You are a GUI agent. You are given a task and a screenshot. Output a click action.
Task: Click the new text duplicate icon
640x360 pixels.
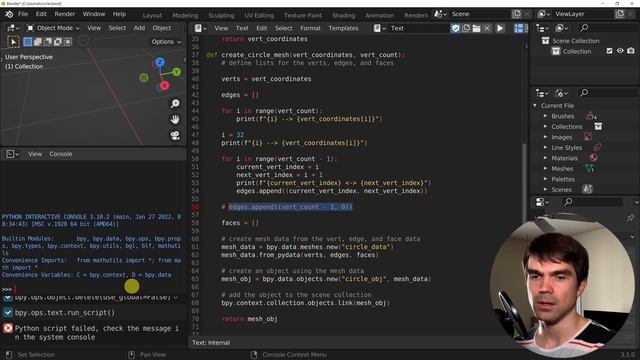tap(466, 28)
